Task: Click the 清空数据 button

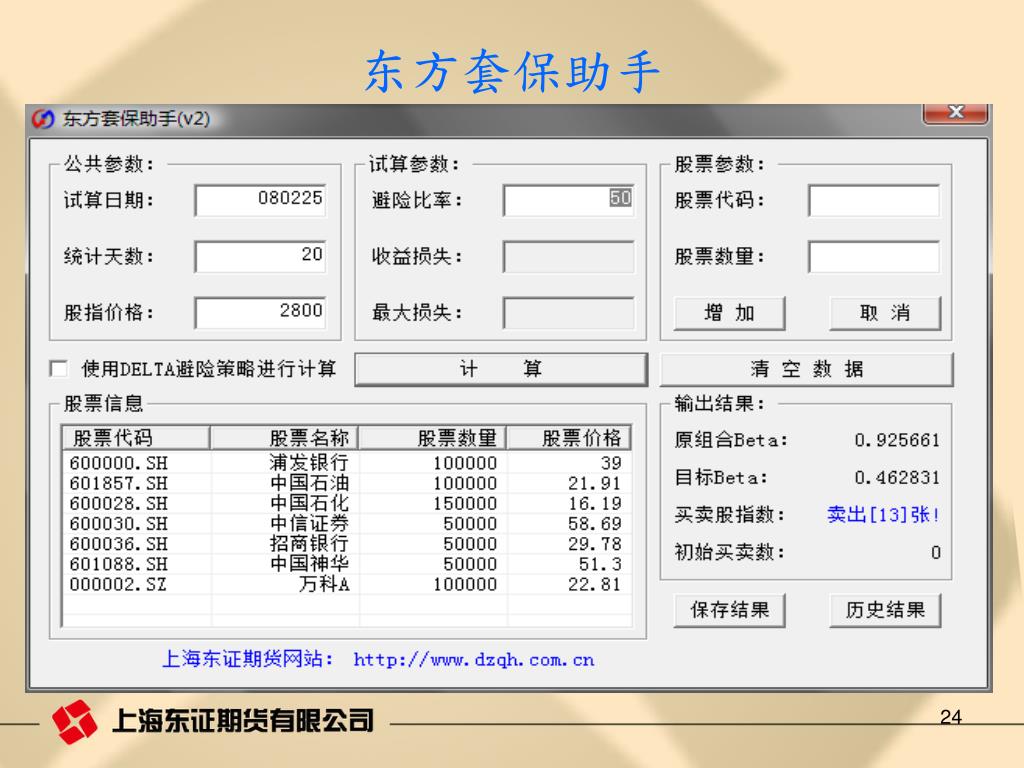Action: pos(807,370)
